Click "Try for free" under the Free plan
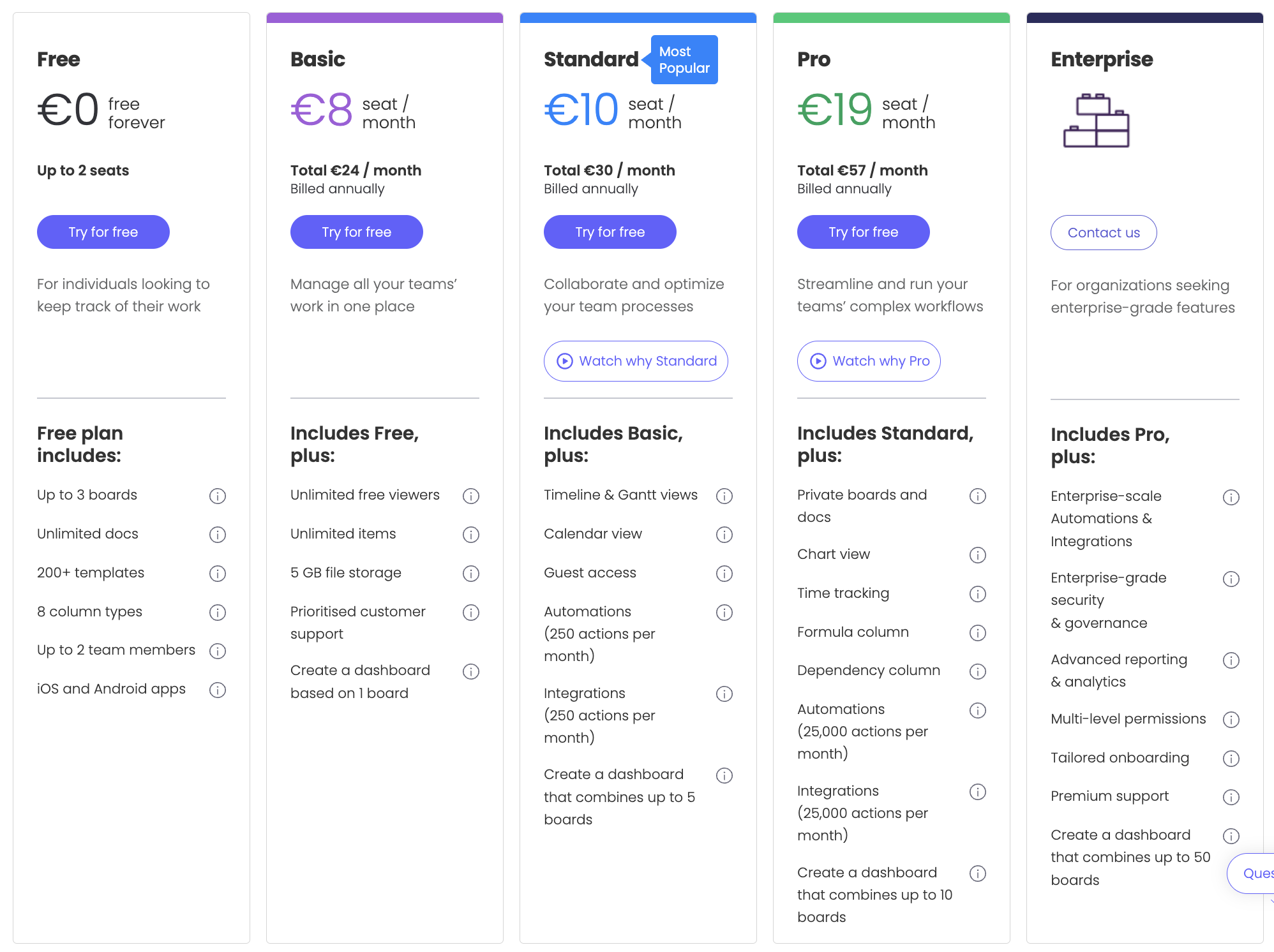1274x952 pixels. pos(103,232)
